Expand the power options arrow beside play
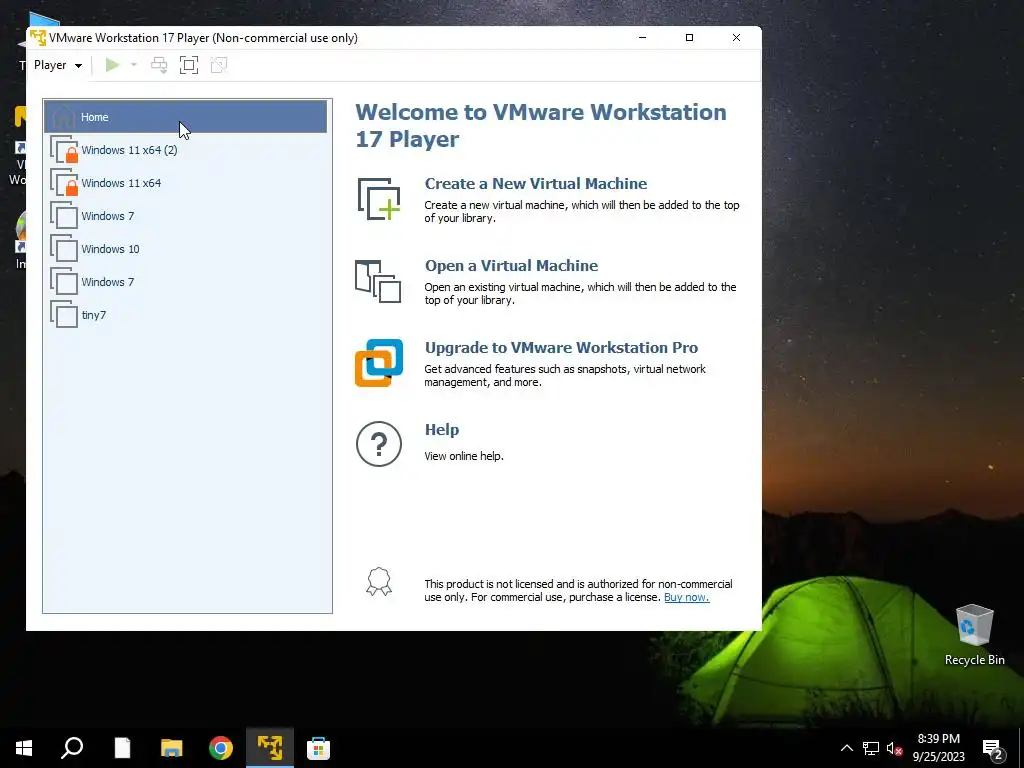Screen dimensions: 1024x768 tap(134, 65)
